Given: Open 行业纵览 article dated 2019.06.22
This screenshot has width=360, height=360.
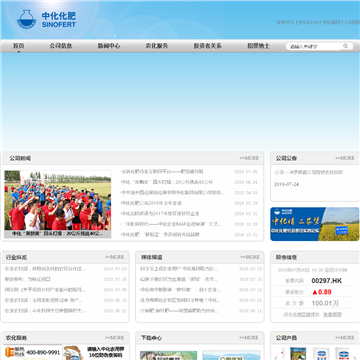Looking at the screenshot, I should tap(45, 311).
